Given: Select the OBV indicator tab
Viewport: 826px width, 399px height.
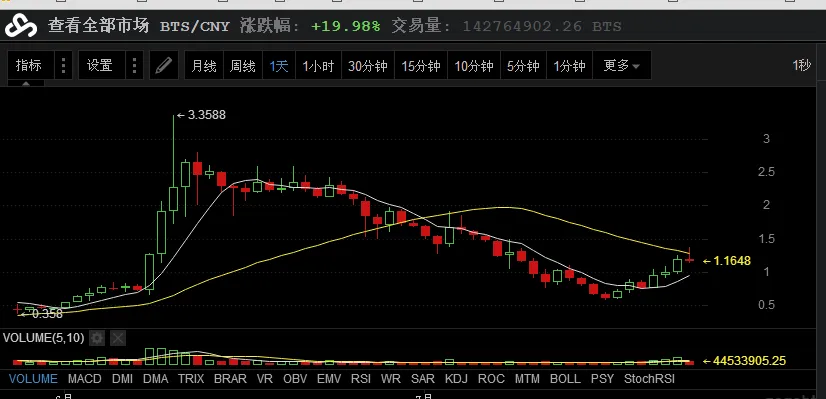Looking at the screenshot, I should tap(295, 378).
